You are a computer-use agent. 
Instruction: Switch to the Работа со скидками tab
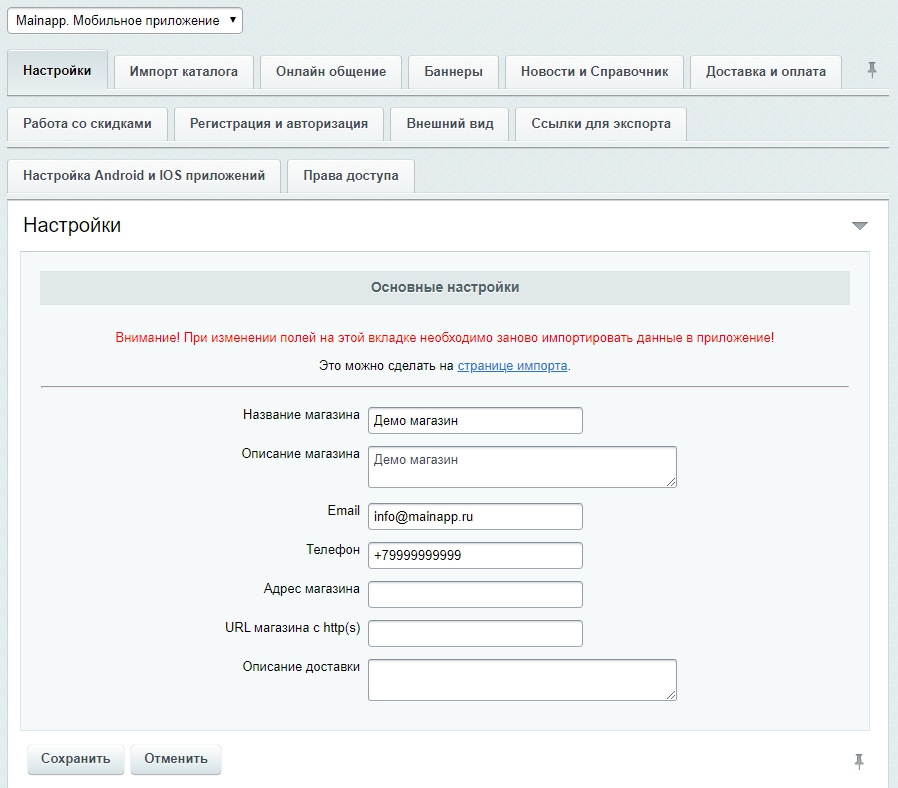pos(88,124)
